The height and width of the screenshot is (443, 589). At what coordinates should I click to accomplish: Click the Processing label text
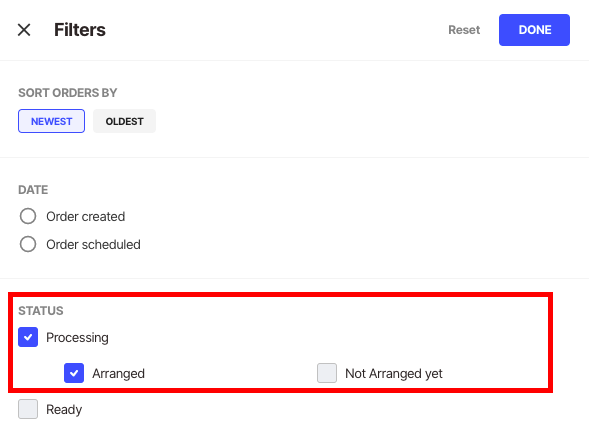(x=77, y=337)
